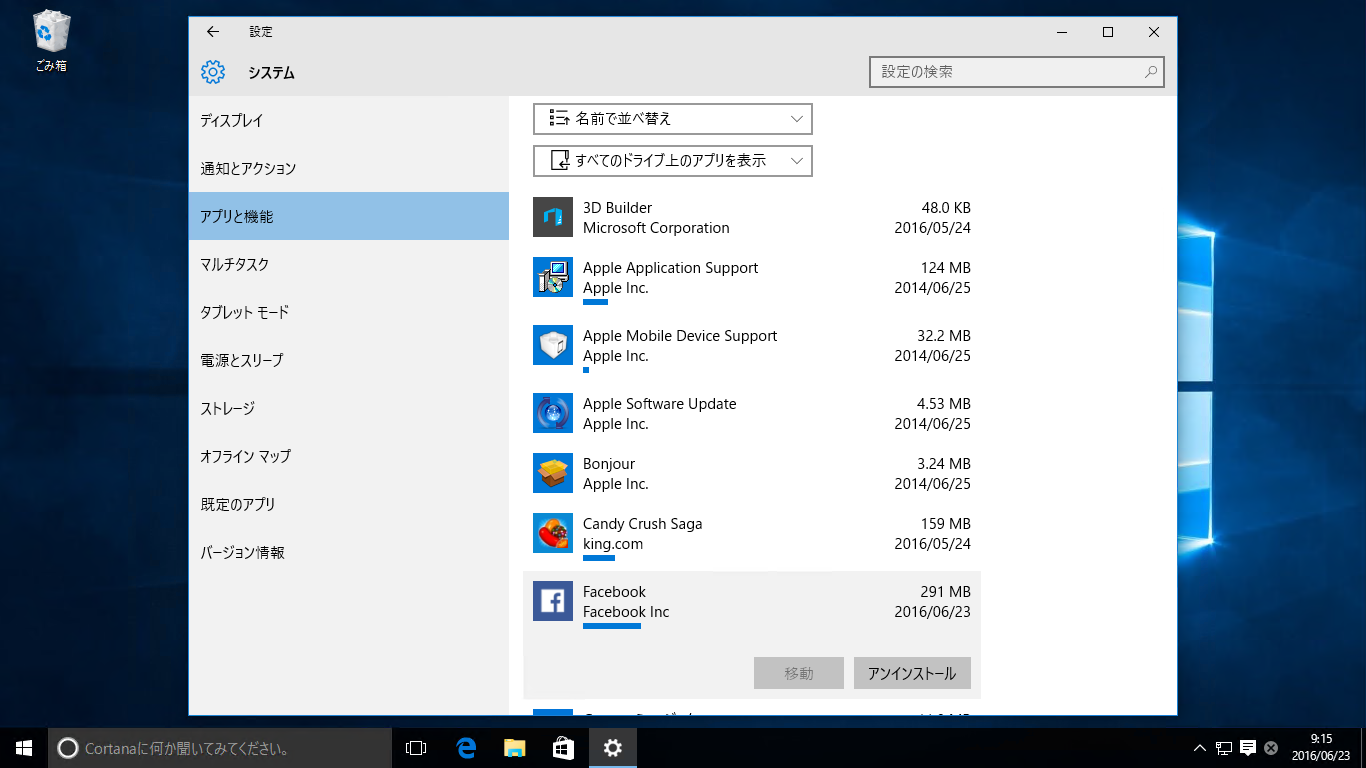Open the 名前で並べ替え sort dropdown
The height and width of the screenshot is (768, 1366).
673,119
